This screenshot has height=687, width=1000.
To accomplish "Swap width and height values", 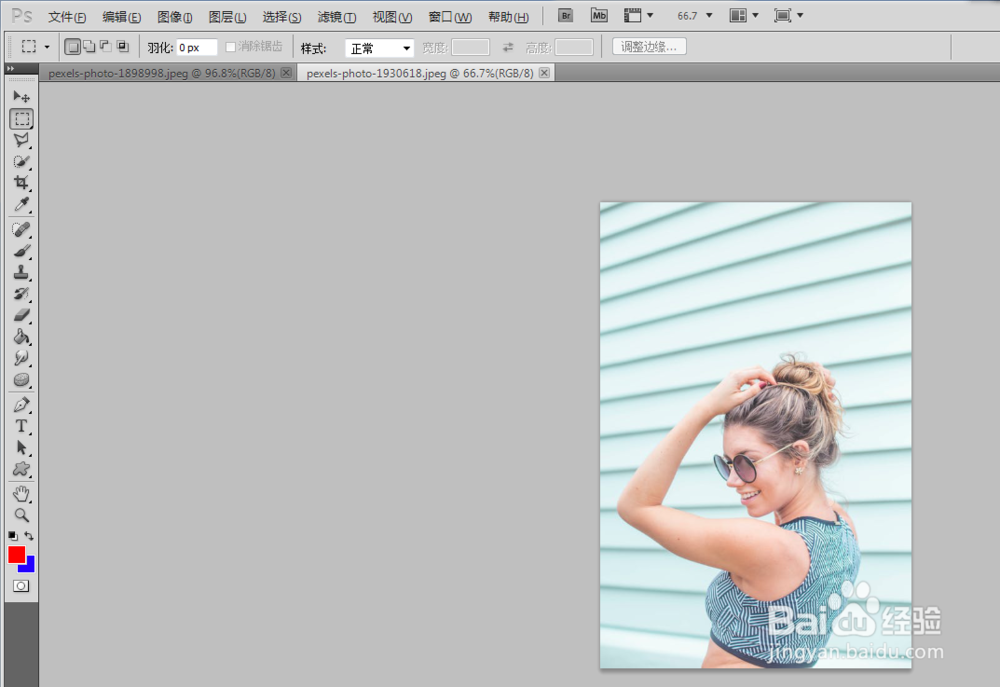I will tap(508, 47).
